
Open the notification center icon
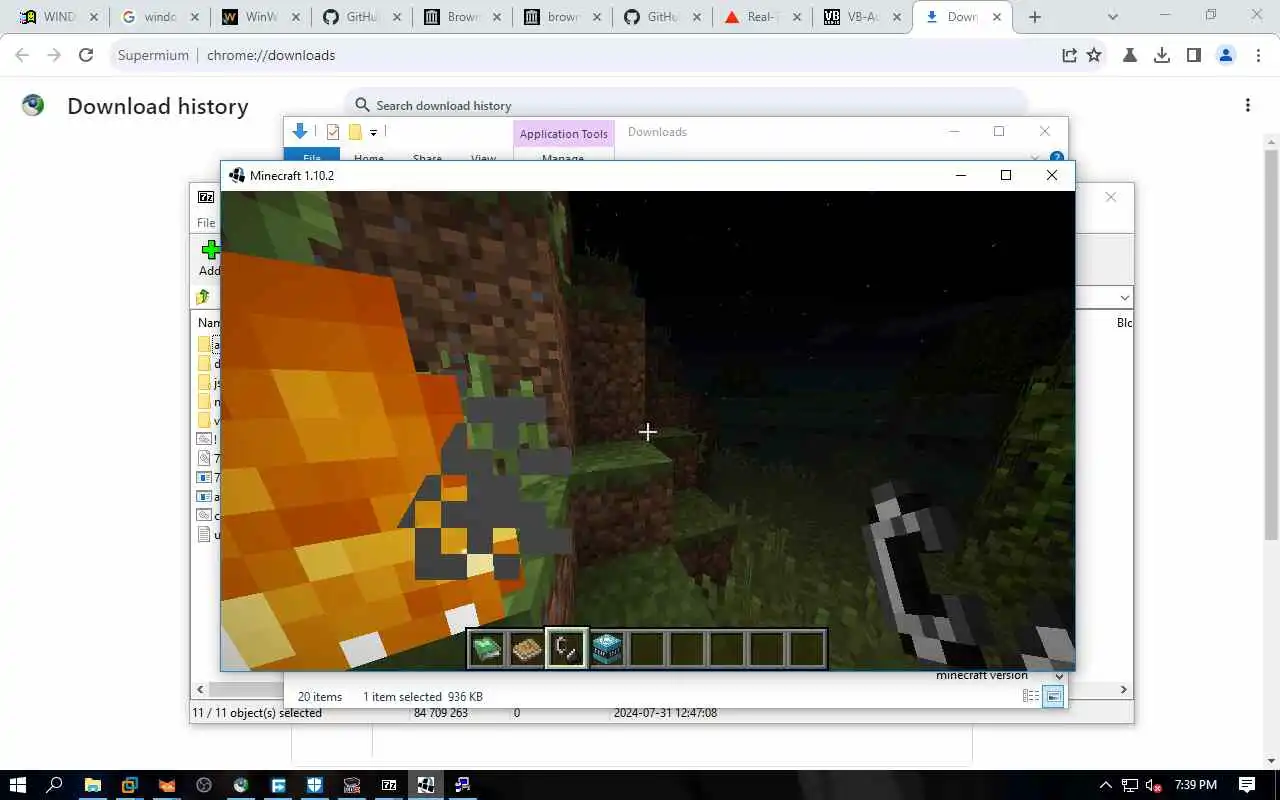click(x=1247, y=785)
